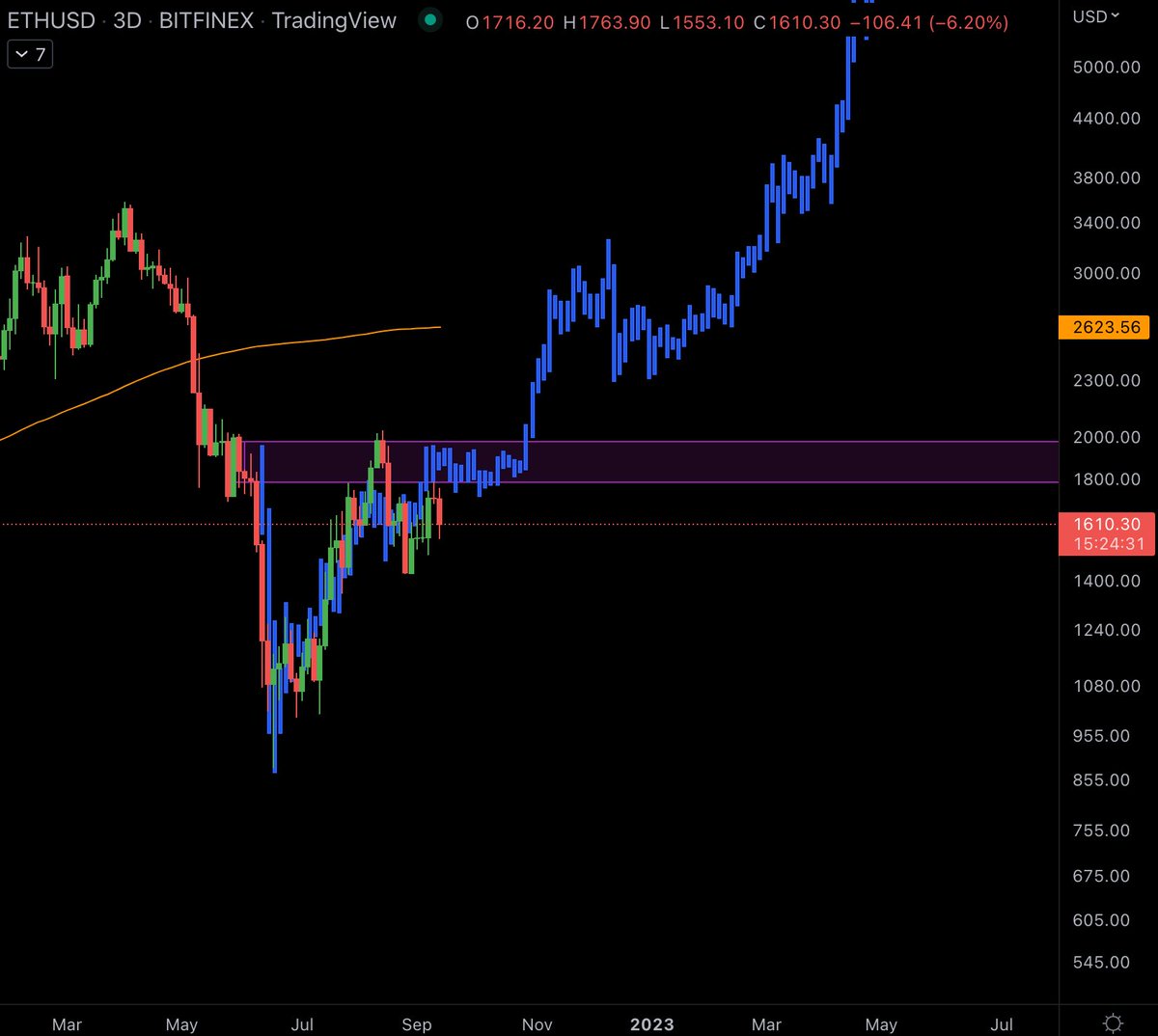Viewport: 1158px width, 1036px height.
Task: Click the Mar label left on time axis
Action: [x=67, y=1024]
